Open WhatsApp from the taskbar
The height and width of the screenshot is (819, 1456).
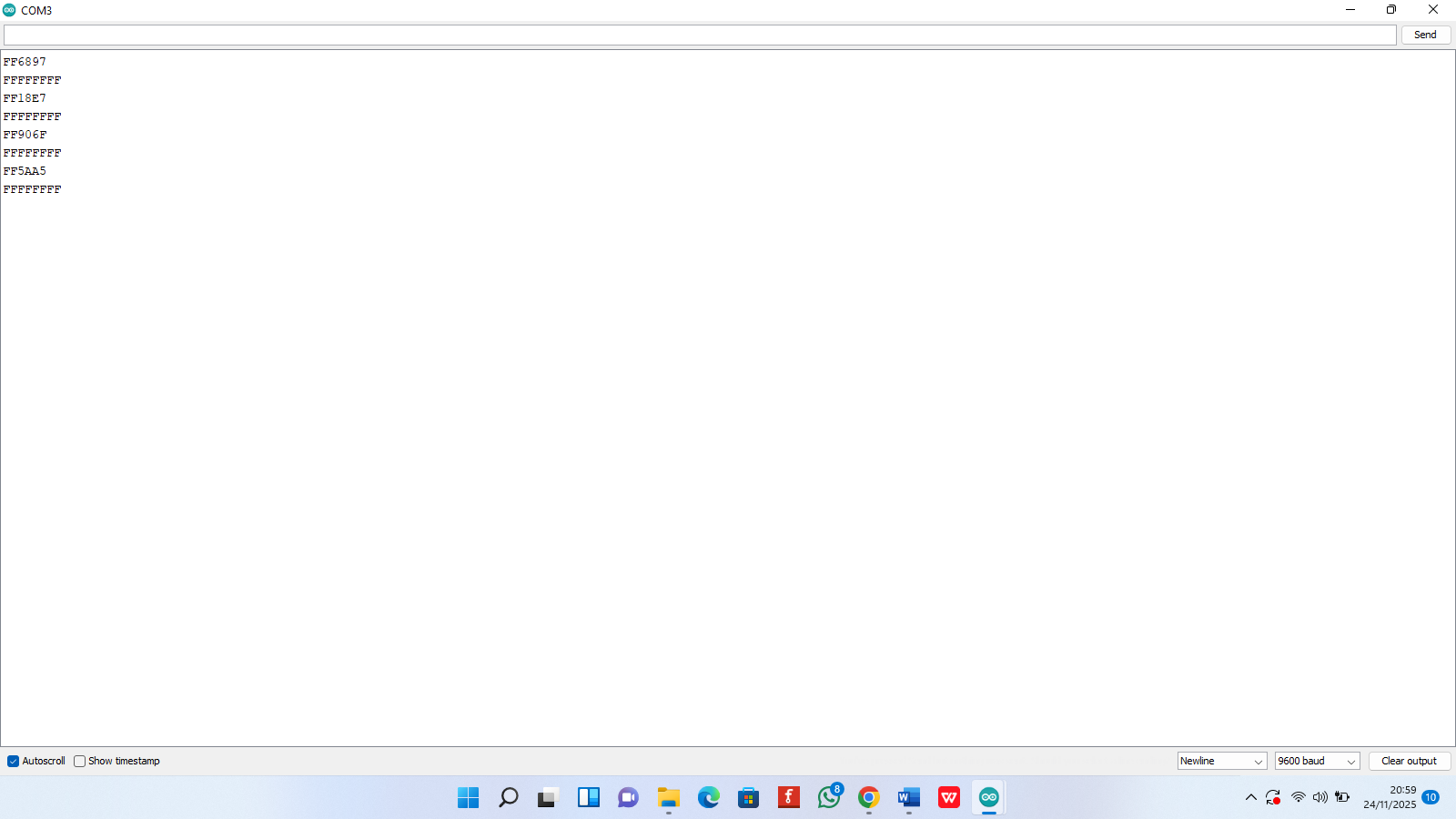point(829,798)
